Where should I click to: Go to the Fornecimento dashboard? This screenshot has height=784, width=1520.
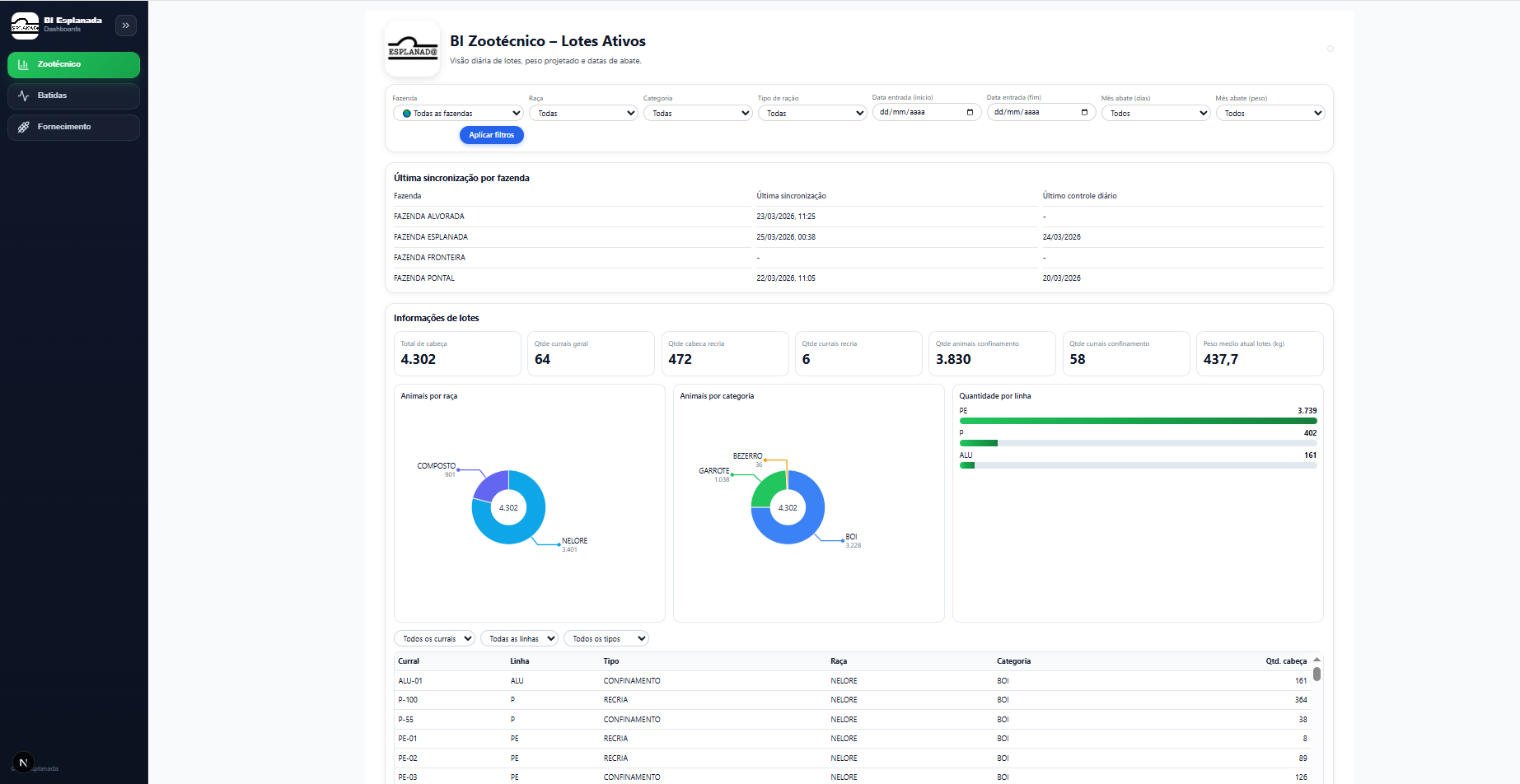(x=73, y=127)
